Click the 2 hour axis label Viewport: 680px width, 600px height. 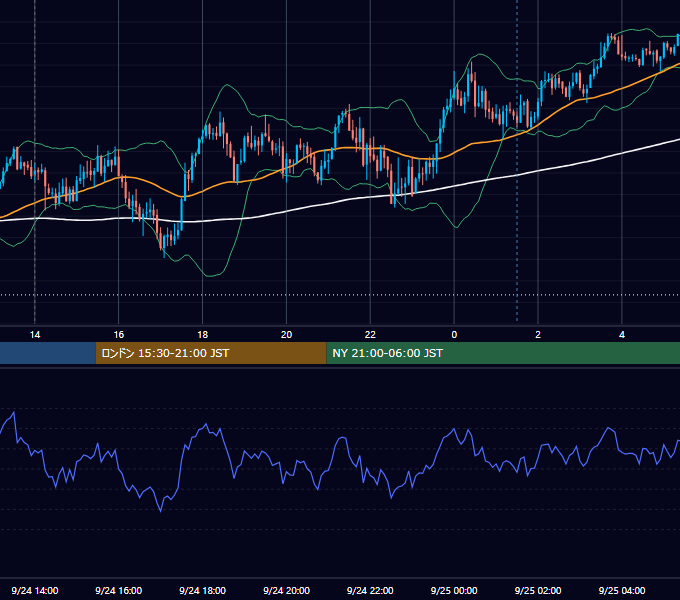pyautogui.click(x=538, y=335)
